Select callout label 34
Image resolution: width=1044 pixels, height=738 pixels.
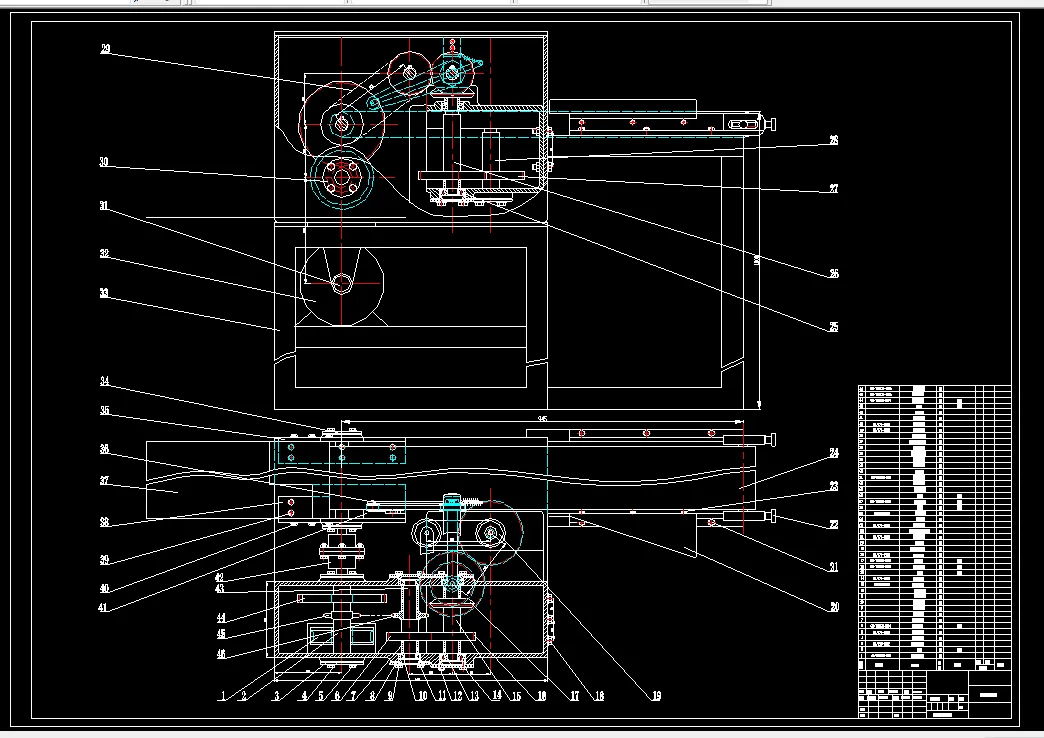(105, 381)
